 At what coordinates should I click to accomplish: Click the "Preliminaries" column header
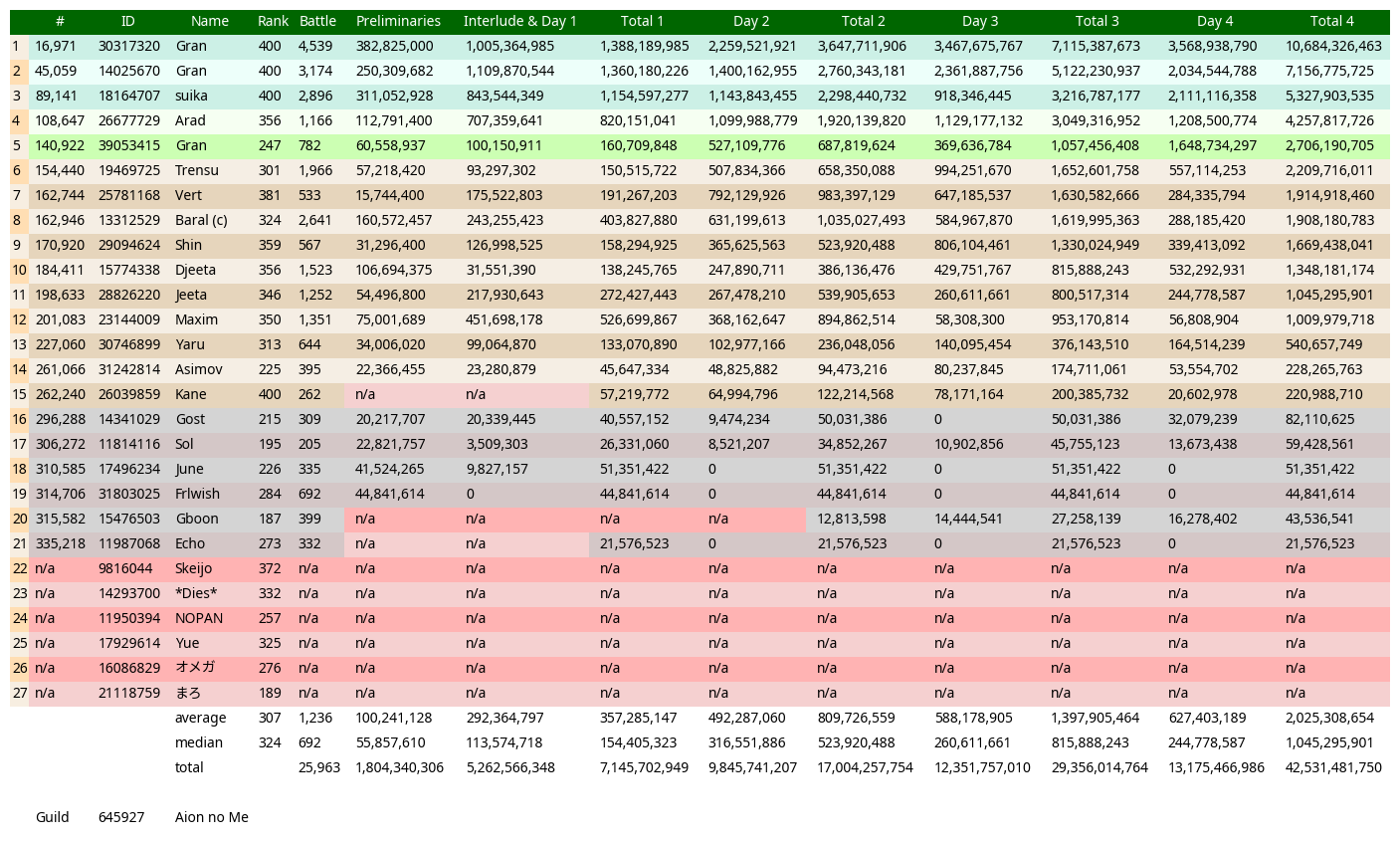pyautogui.click(x=398, y=21)
